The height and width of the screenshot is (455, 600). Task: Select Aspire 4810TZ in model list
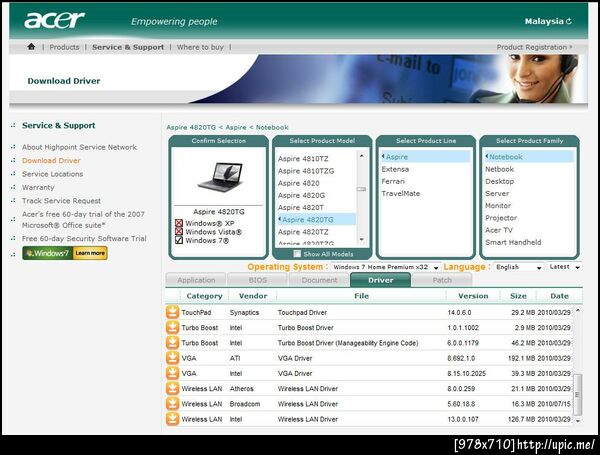[x=303, y=158]
